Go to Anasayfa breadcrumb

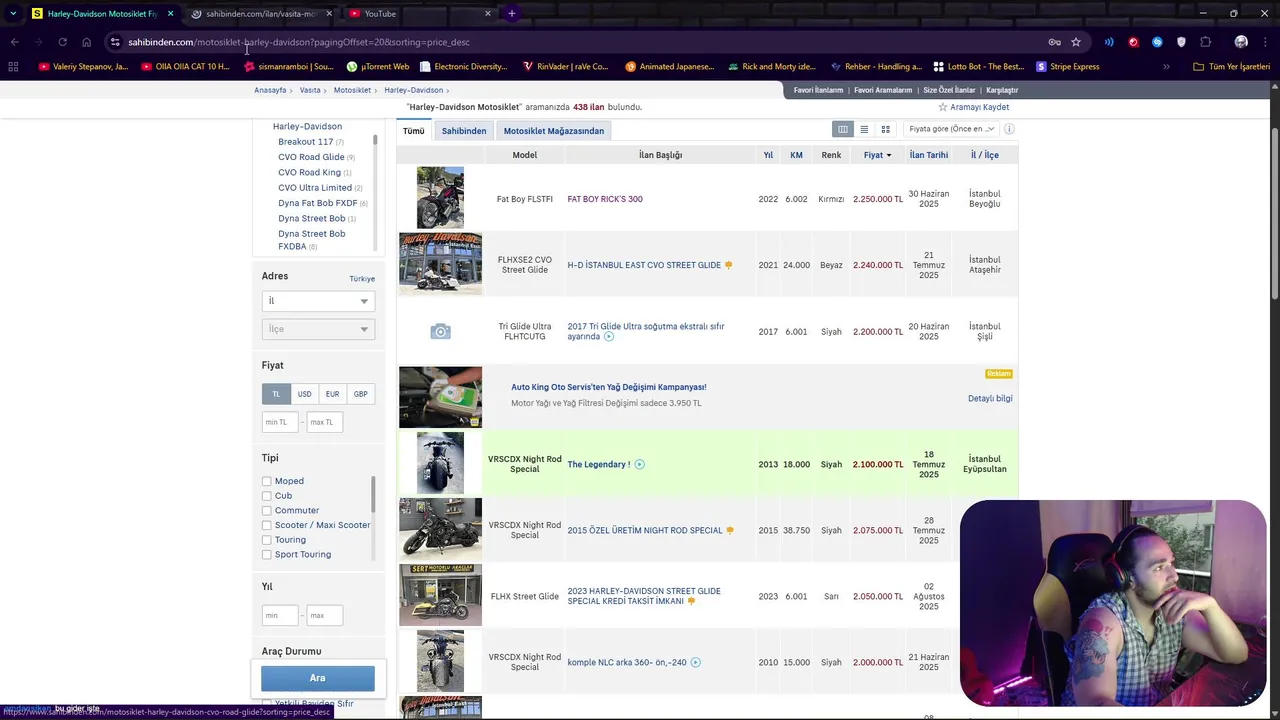(x=270, y=90)
